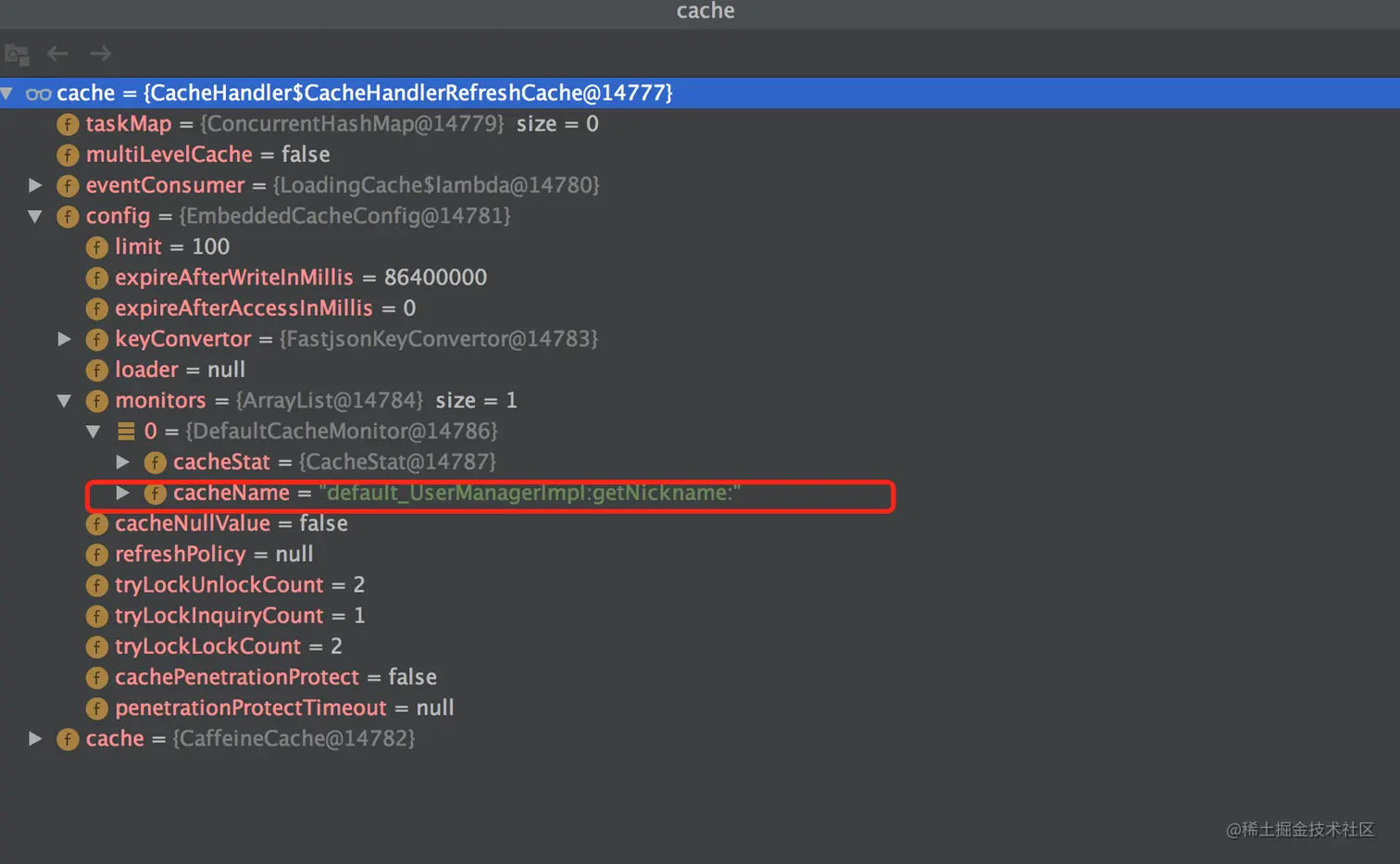This screenshot has height=864, width=1400.
Task: Click the forward navigation arrow in toolbar
Action: click(101, 54)
